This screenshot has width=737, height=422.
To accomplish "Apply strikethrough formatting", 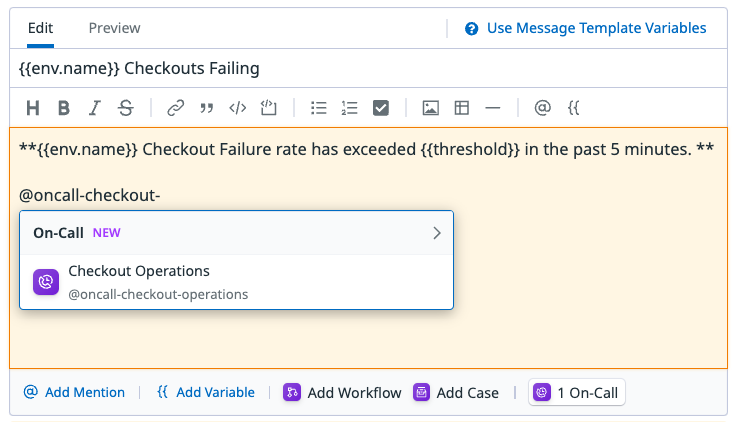I will (x=125, y=108).
